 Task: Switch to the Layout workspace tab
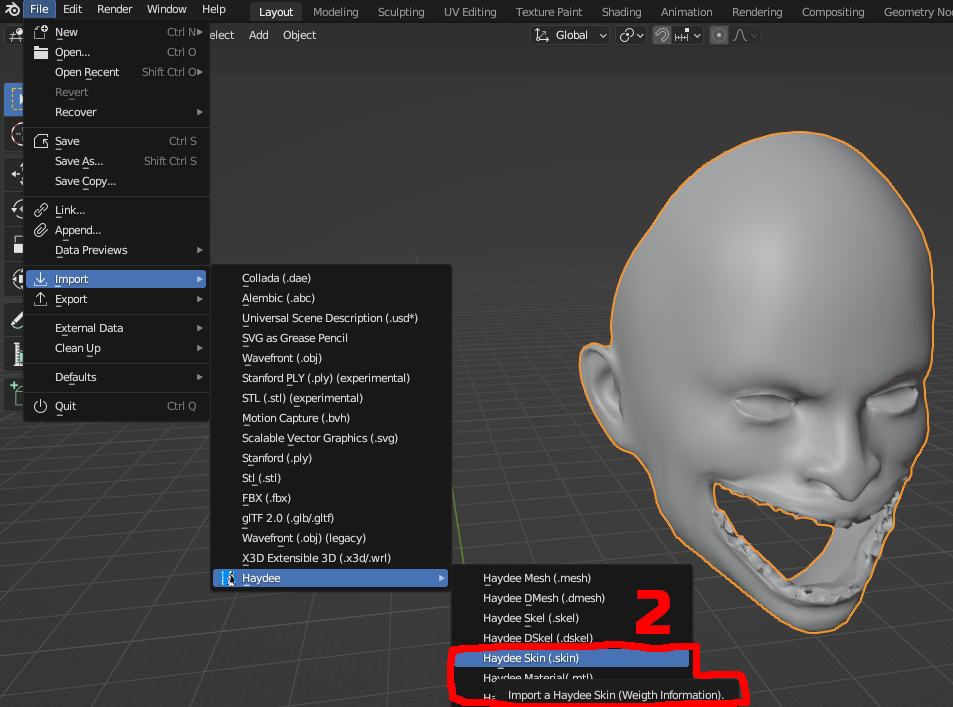276,12
